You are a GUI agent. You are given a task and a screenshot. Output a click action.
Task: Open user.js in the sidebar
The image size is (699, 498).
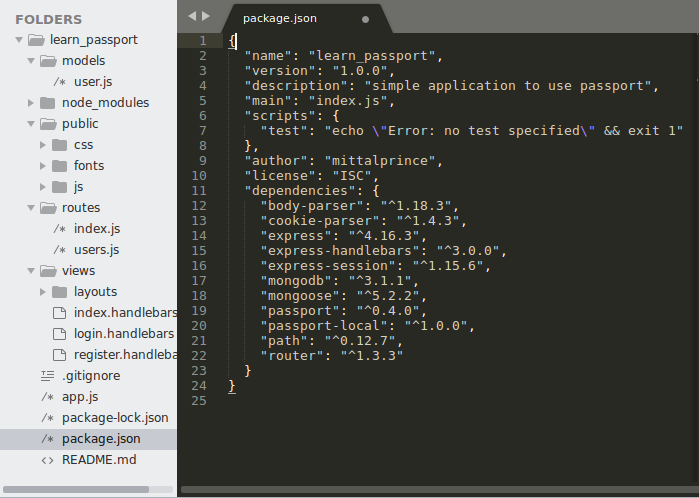93,82
